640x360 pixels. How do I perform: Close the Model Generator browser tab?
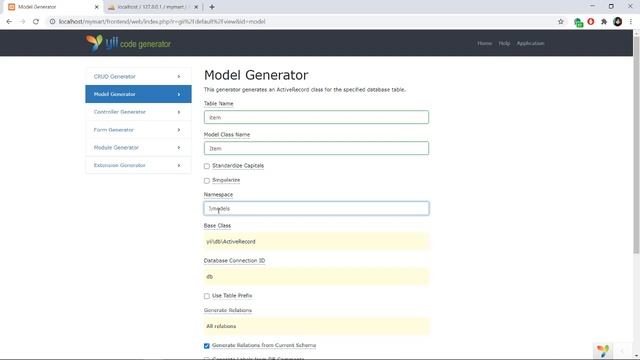[x=96, y=7]
